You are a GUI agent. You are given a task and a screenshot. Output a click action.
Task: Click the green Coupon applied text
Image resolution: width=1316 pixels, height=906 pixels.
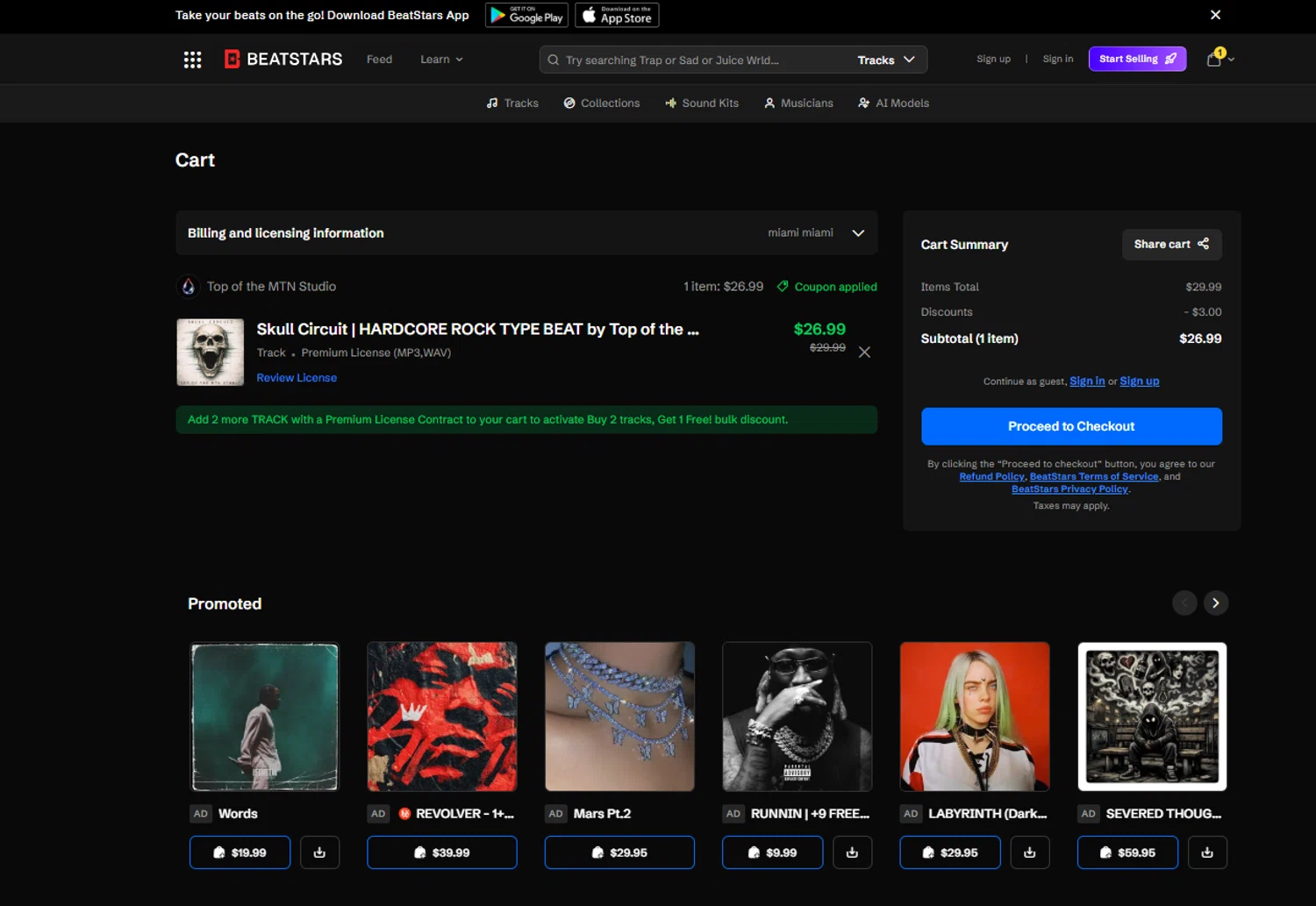[x=835, y=287]
